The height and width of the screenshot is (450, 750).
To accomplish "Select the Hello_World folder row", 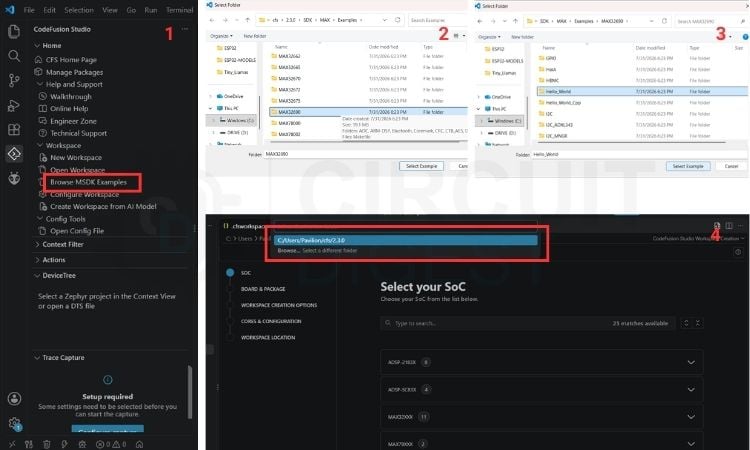I will (642, 91).
